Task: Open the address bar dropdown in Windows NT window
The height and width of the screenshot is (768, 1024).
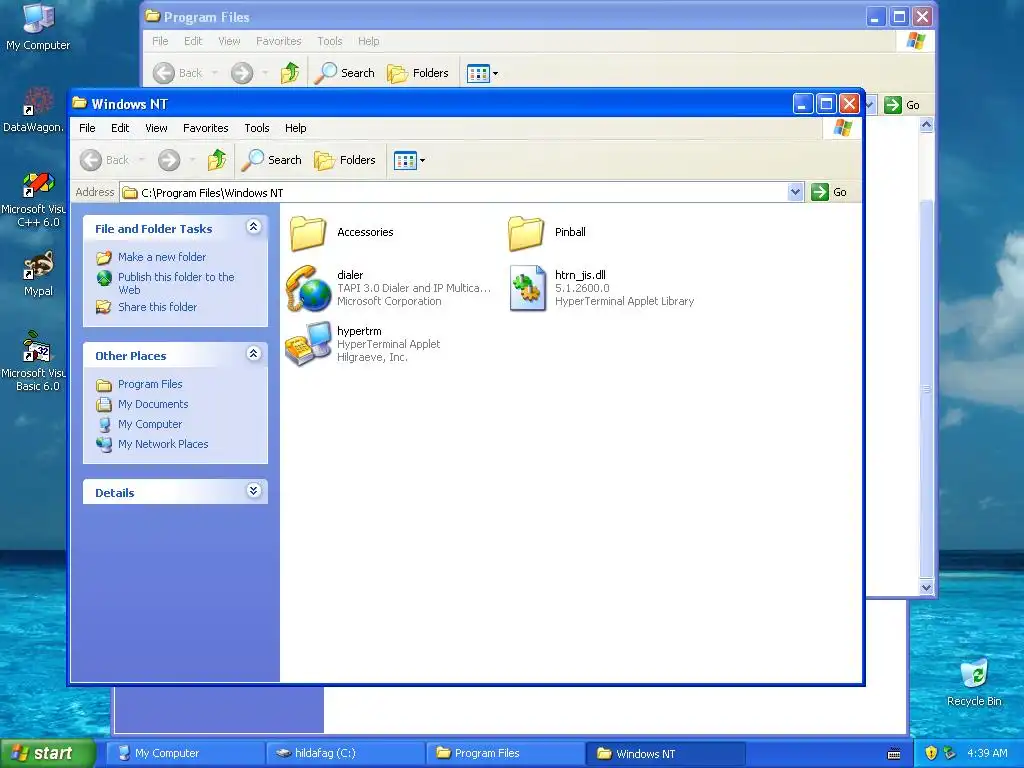Action: tap(795, 192)
